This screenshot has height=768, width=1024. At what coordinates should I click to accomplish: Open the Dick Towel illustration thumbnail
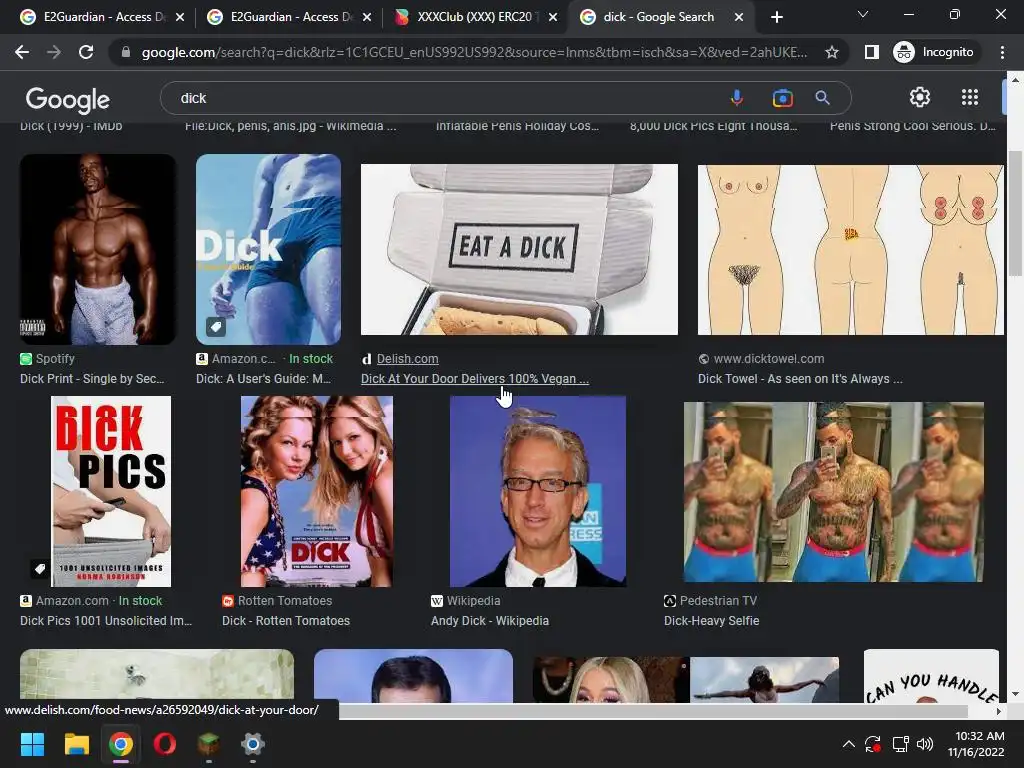(x=850, y=249)
